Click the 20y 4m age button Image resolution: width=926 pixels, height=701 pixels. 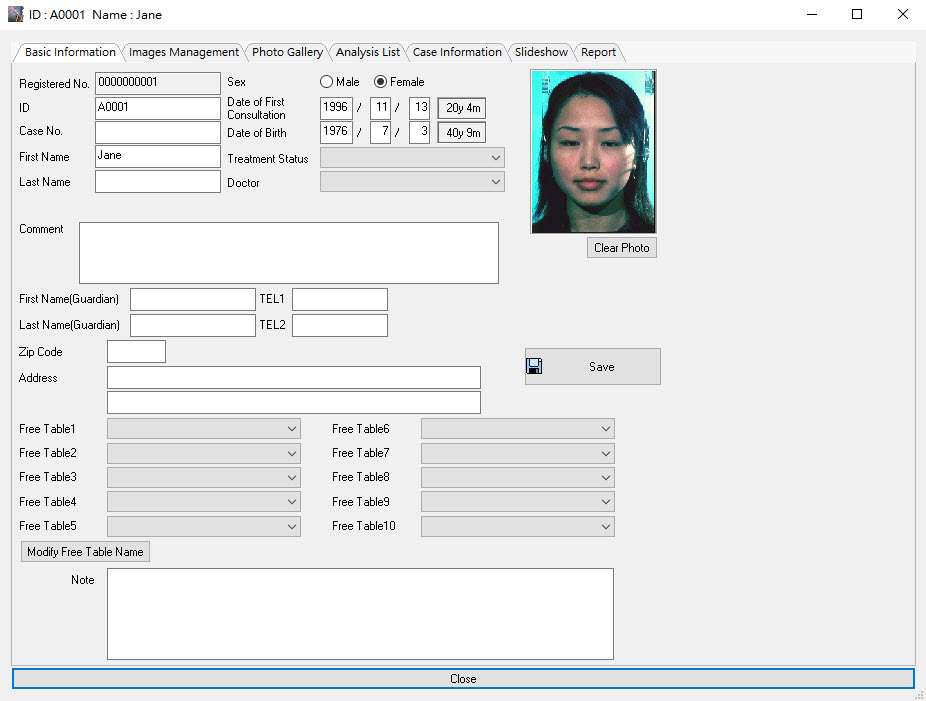click(462, 108)
